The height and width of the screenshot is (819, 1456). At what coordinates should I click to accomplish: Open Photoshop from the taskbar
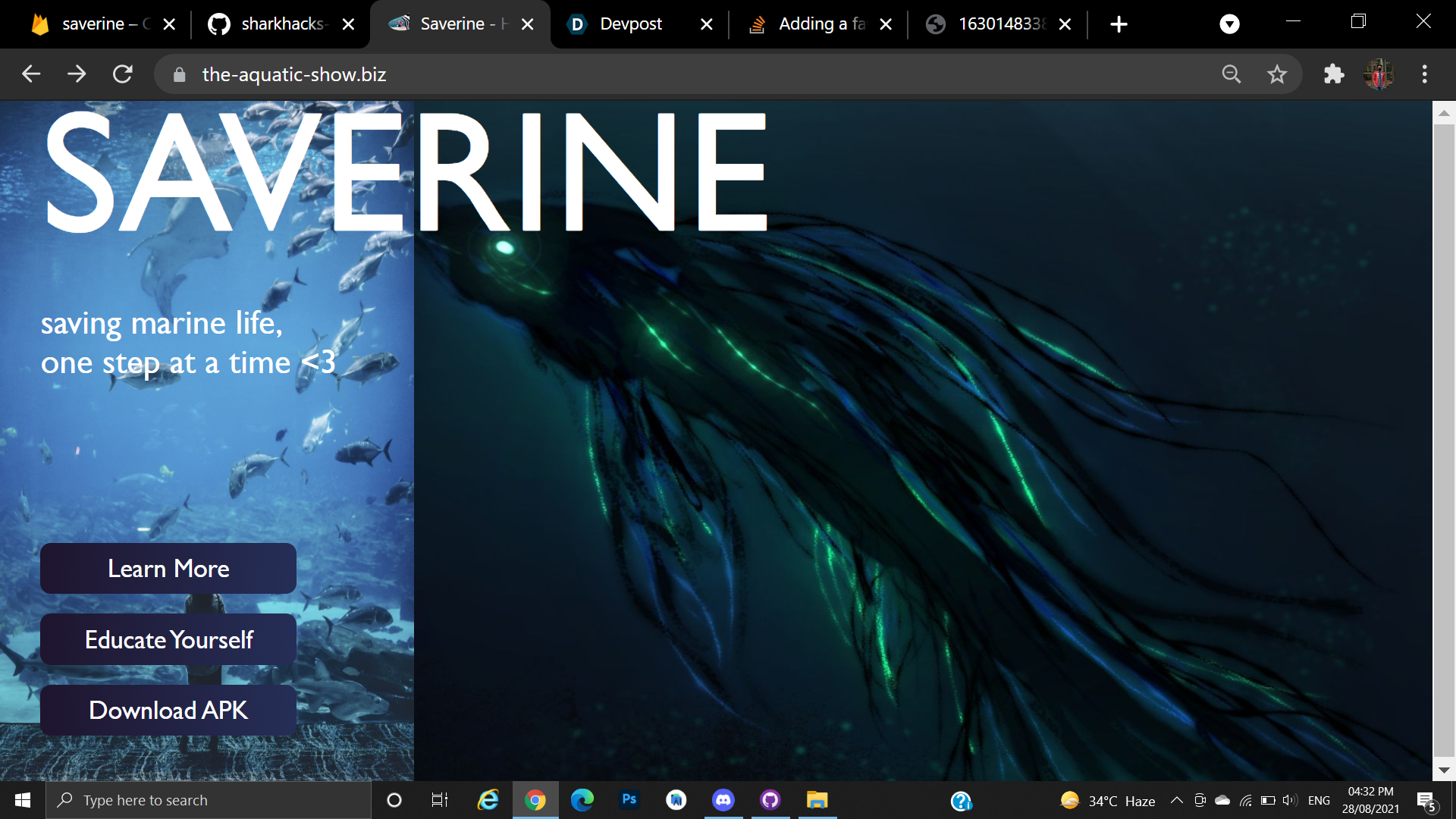(629, 800)
